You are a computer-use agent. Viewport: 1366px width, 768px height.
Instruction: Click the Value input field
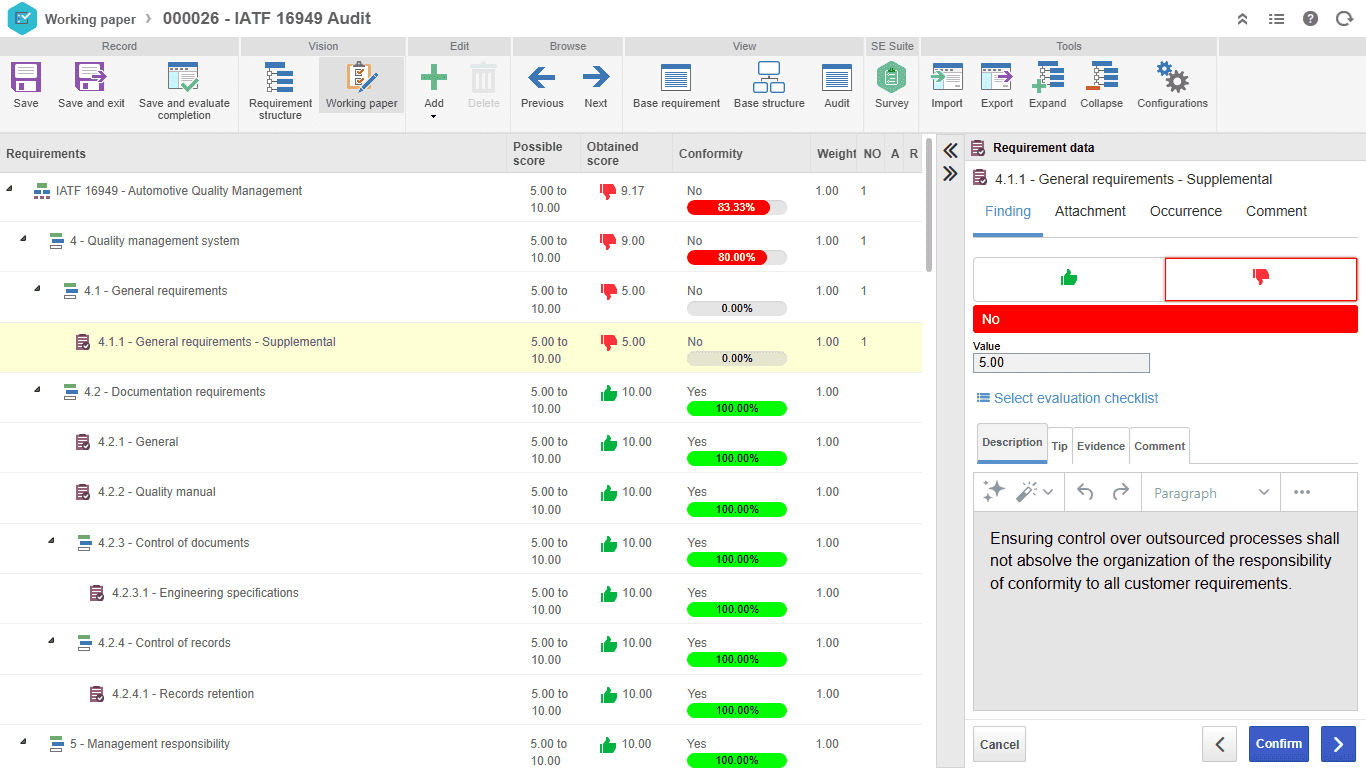point(1061,363)
